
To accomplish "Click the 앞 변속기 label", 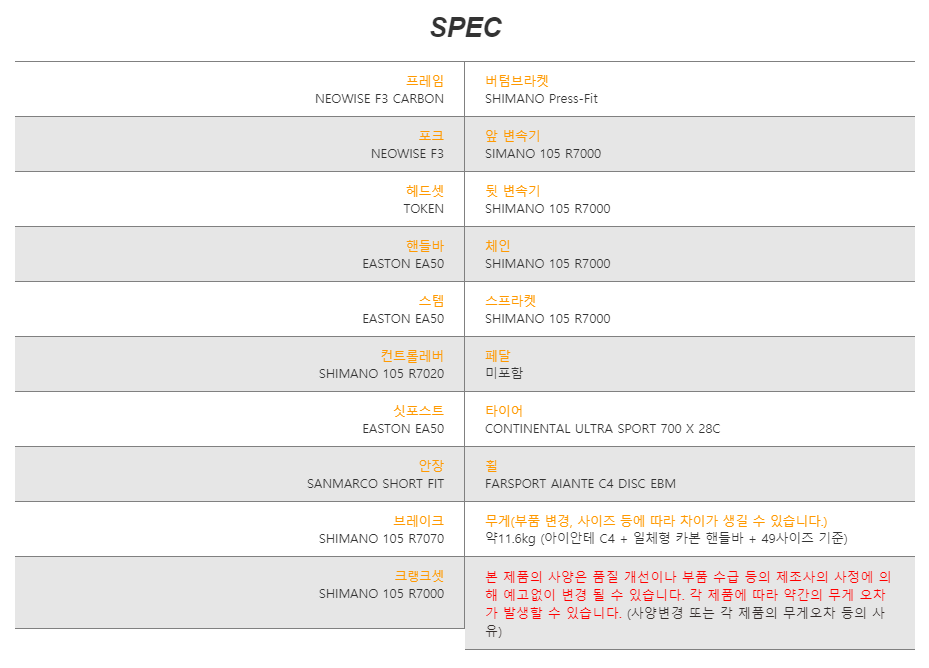I will (512, 136).
